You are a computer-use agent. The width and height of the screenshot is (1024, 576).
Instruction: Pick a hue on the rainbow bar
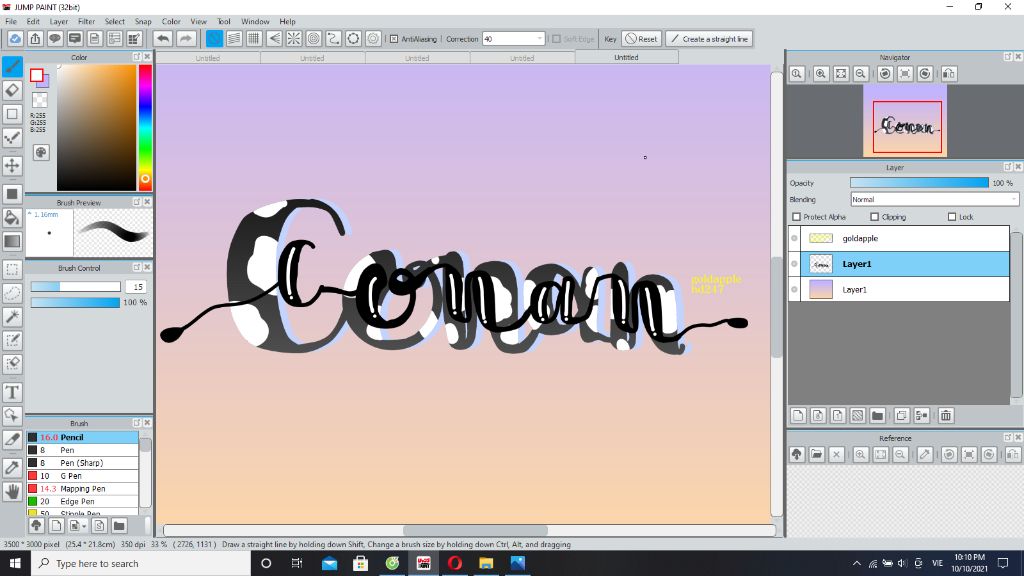(145, 127)
